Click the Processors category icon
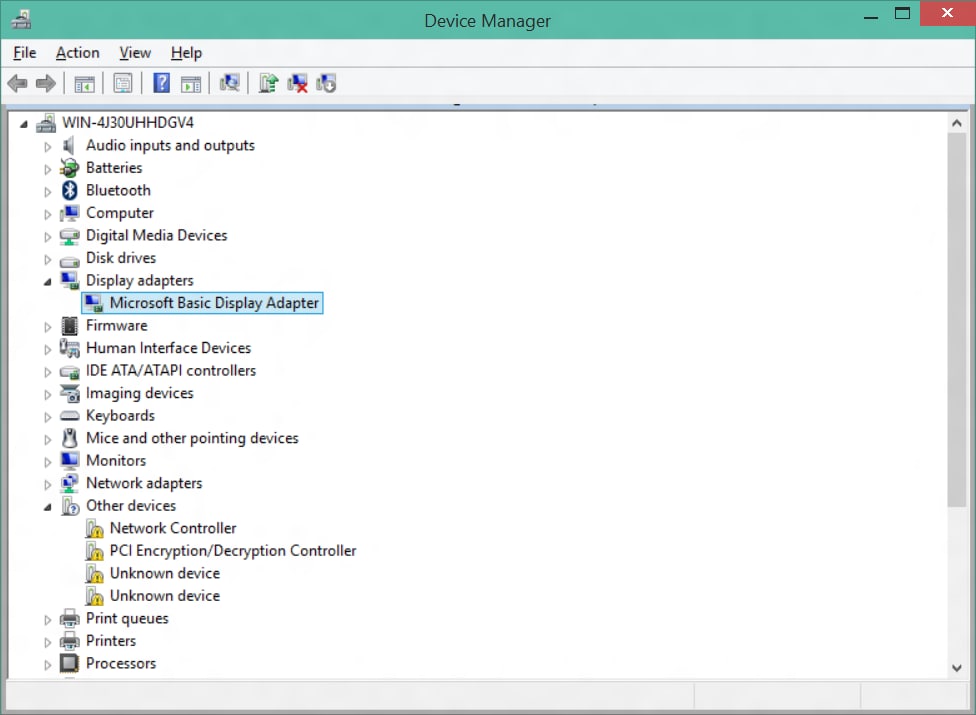 (70, 663)
